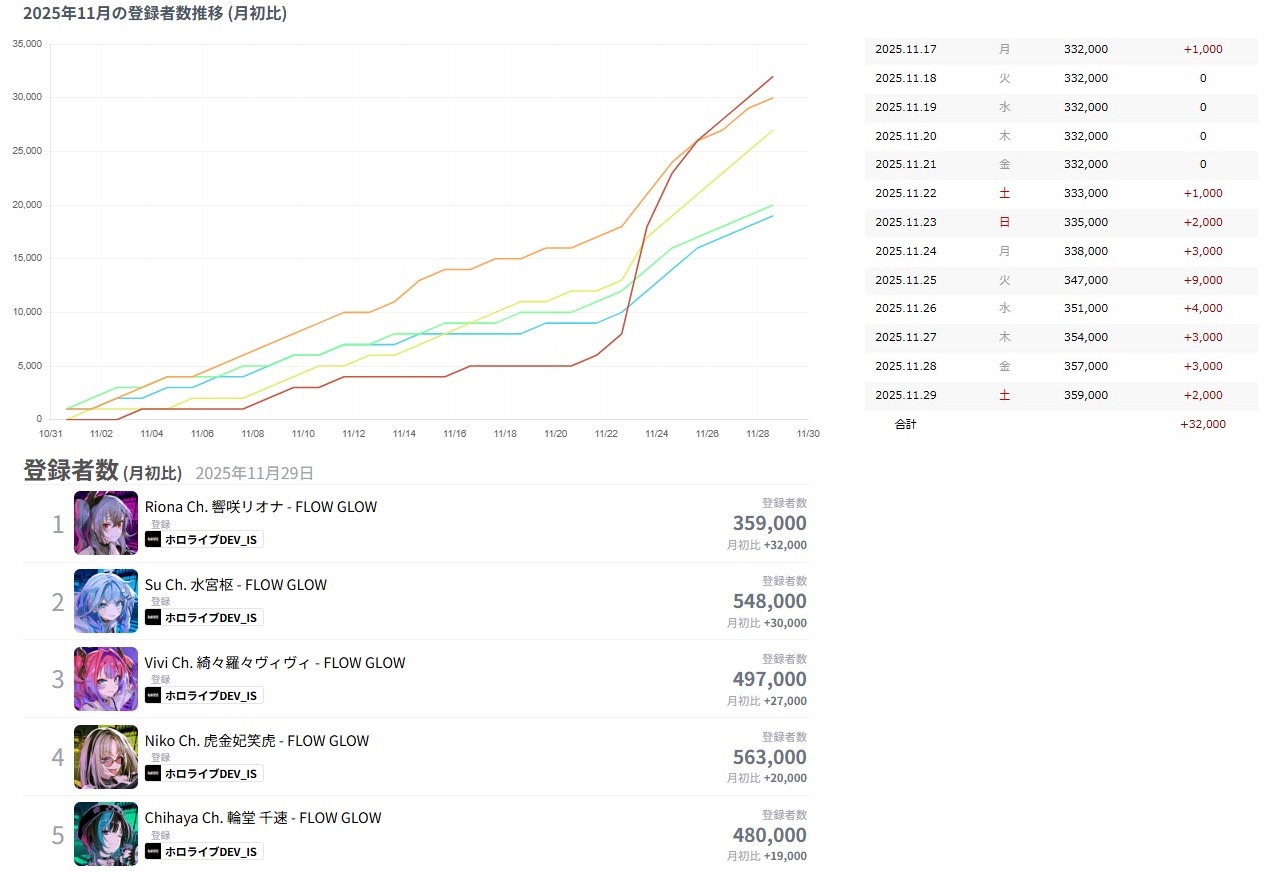The image size is (1265, 878).
Task: Visit Chihaya Ch. 輪堂 千速 channel link
Action: coord(263,818)
